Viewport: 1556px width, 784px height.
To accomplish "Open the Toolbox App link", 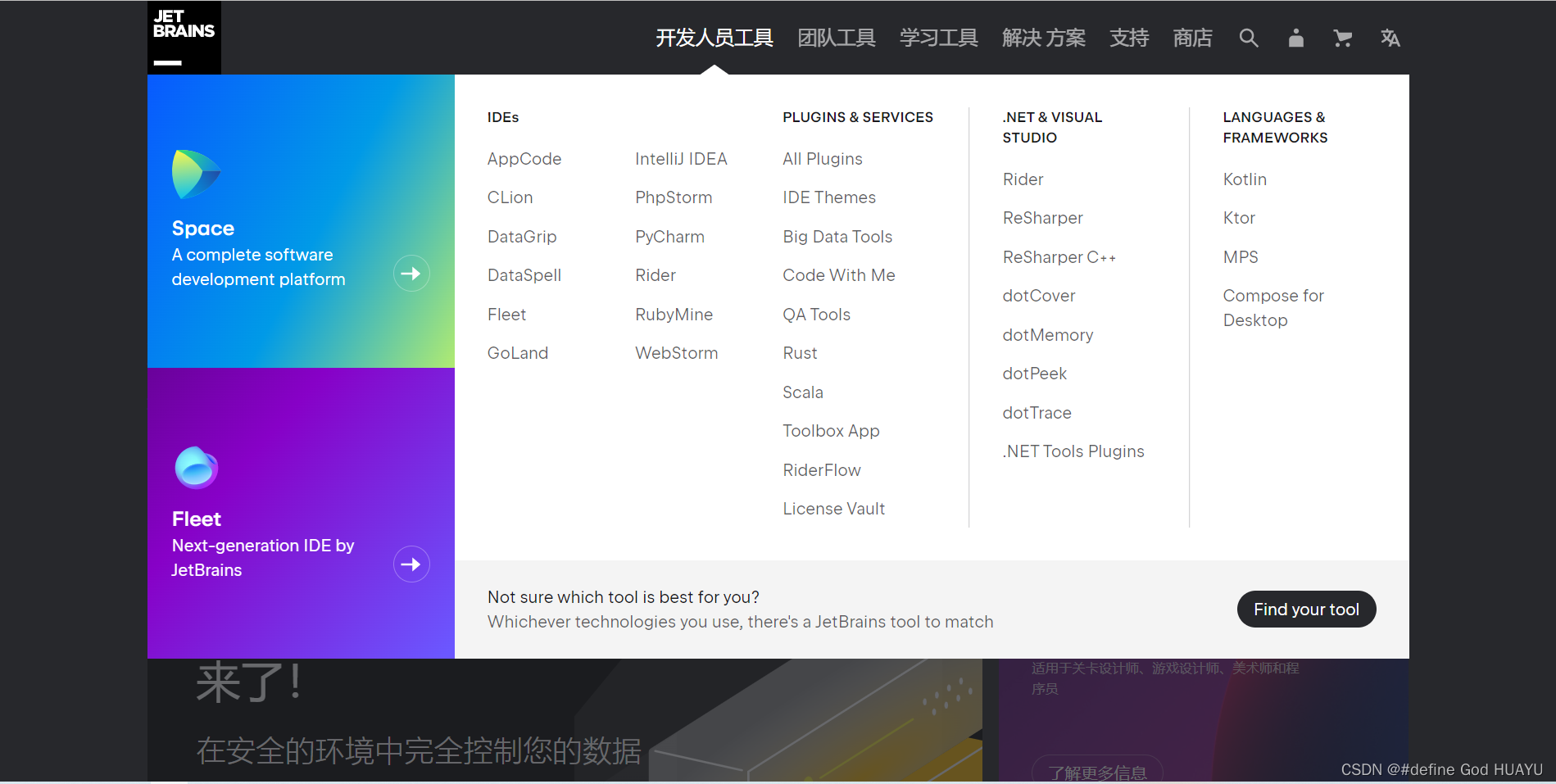I will [x=831, y=431].
